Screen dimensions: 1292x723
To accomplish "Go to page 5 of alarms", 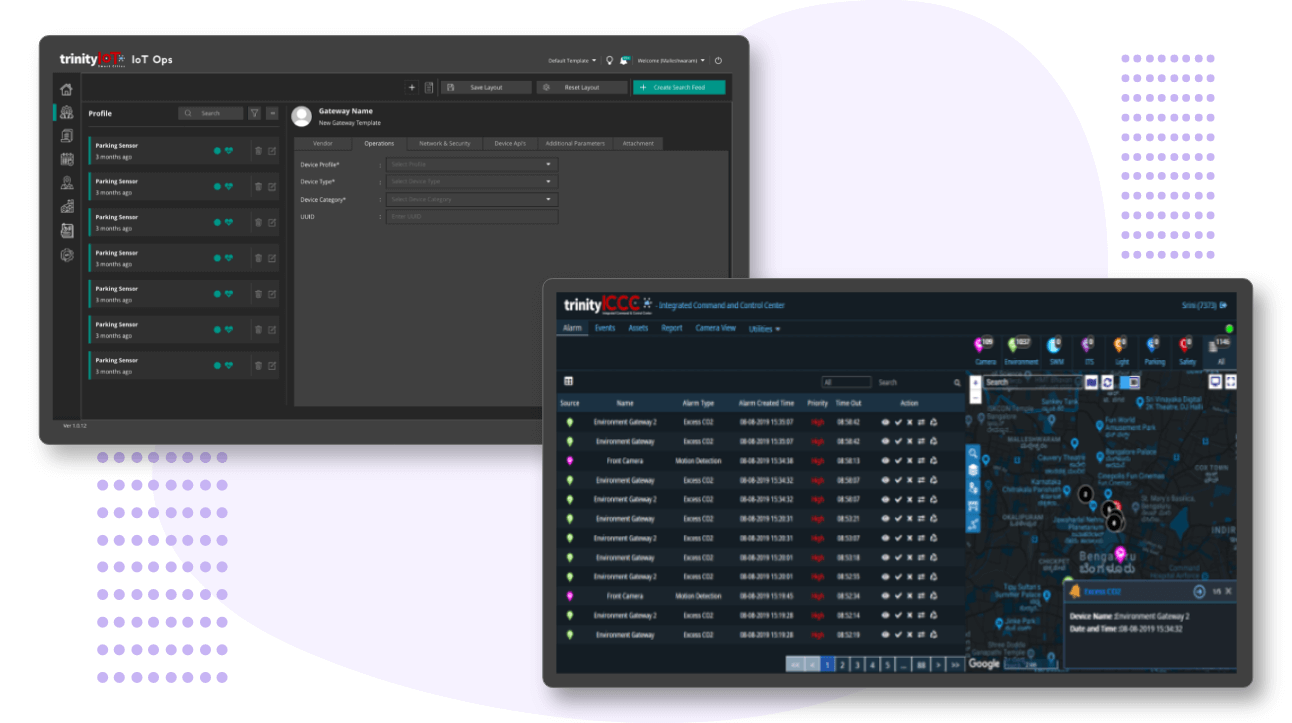I will [x=887, y=664].
